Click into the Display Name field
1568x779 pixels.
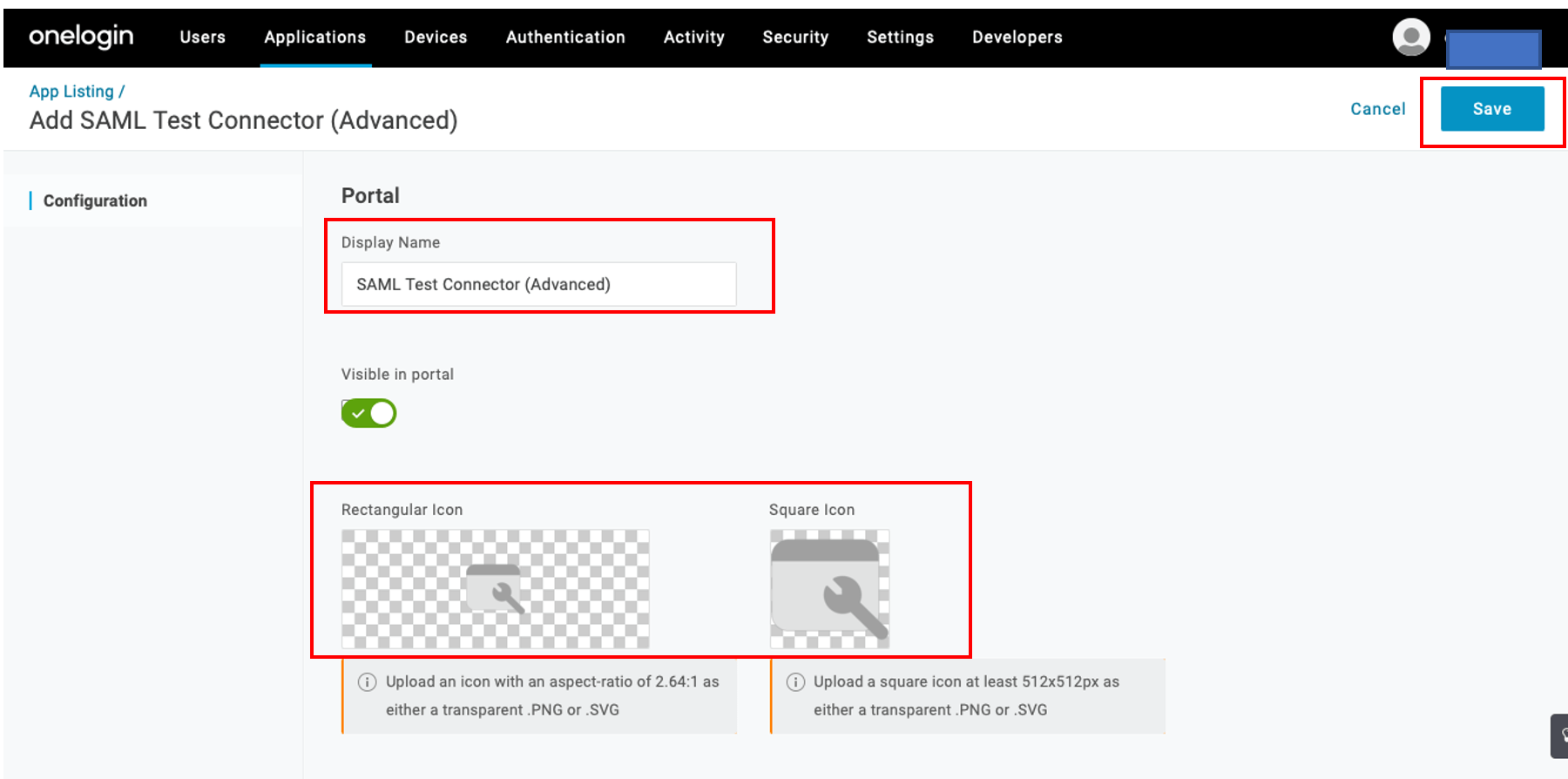click(x=538, y=284)
